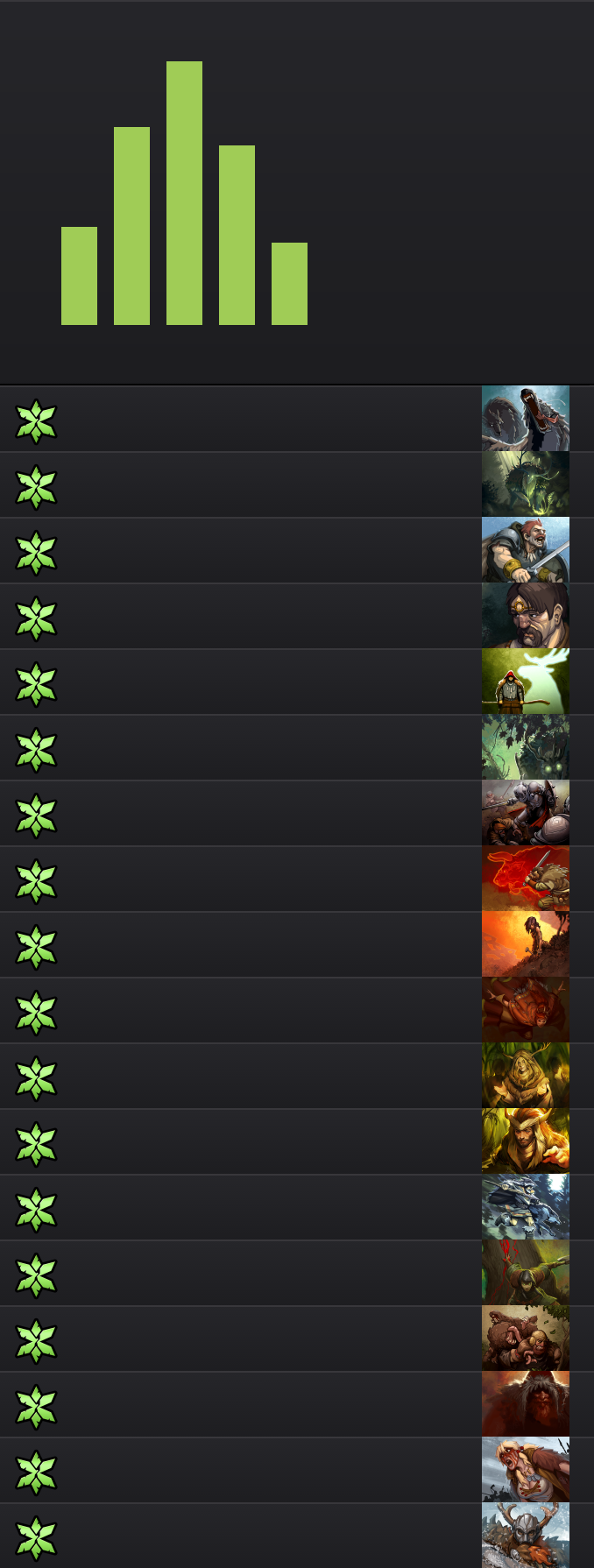The image size is (594, 1568).
Task: Select the leaf icon in the armored knight battle row
Action: [36, 816]
